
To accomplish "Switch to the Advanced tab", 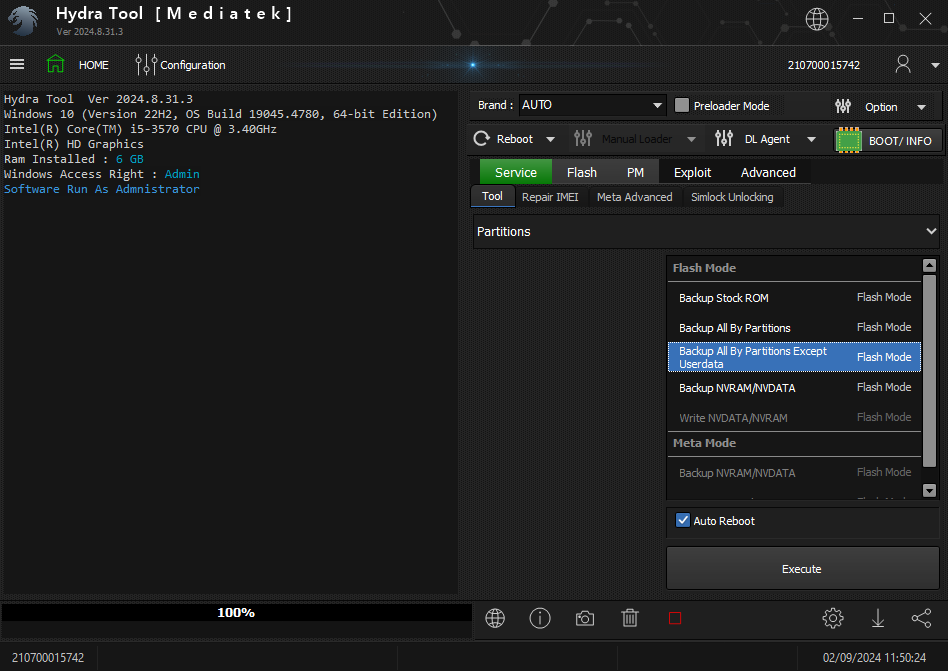I will tap(768, 172).
